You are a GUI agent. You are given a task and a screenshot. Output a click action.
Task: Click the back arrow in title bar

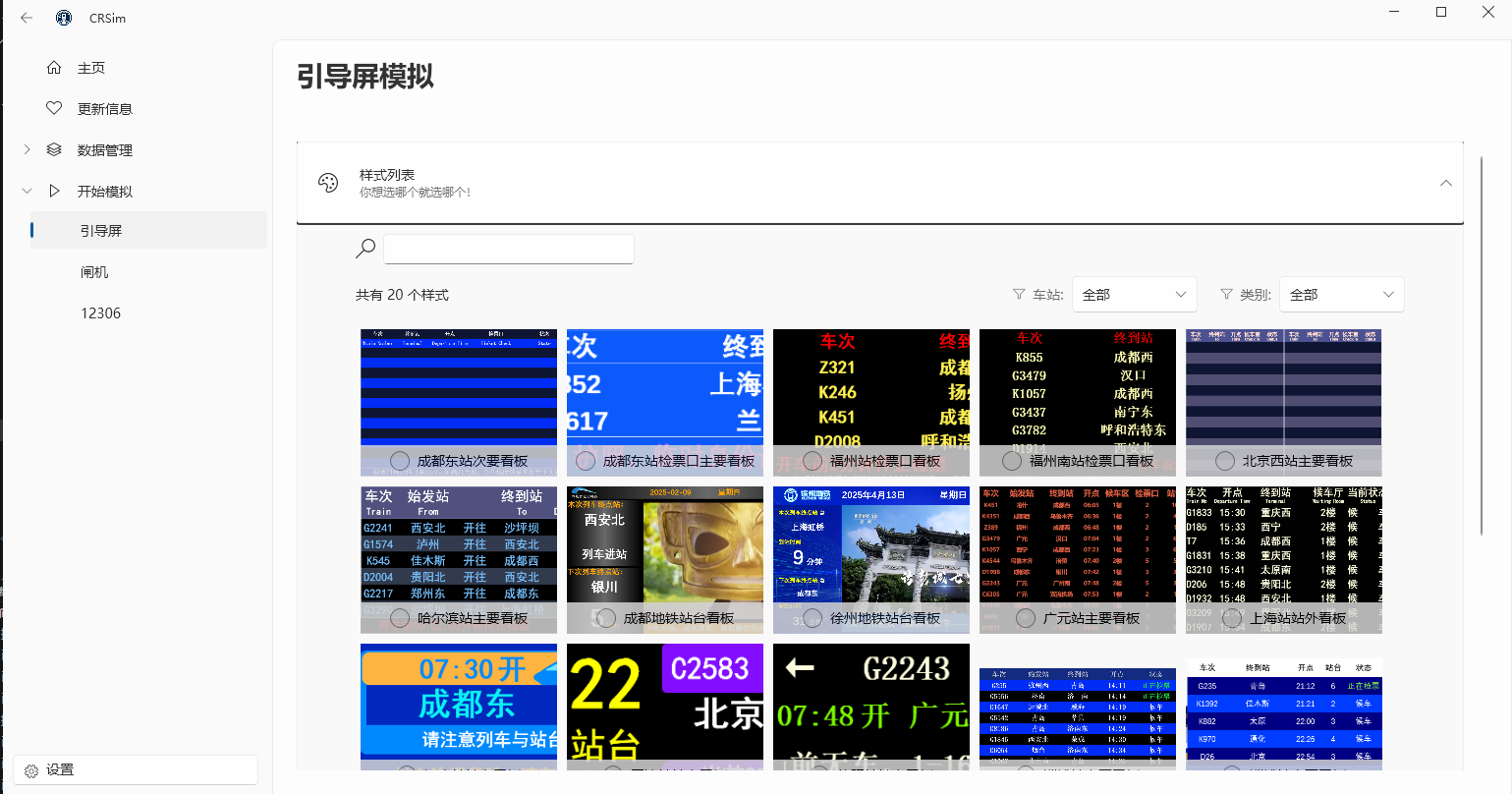[x=27, y=18]
